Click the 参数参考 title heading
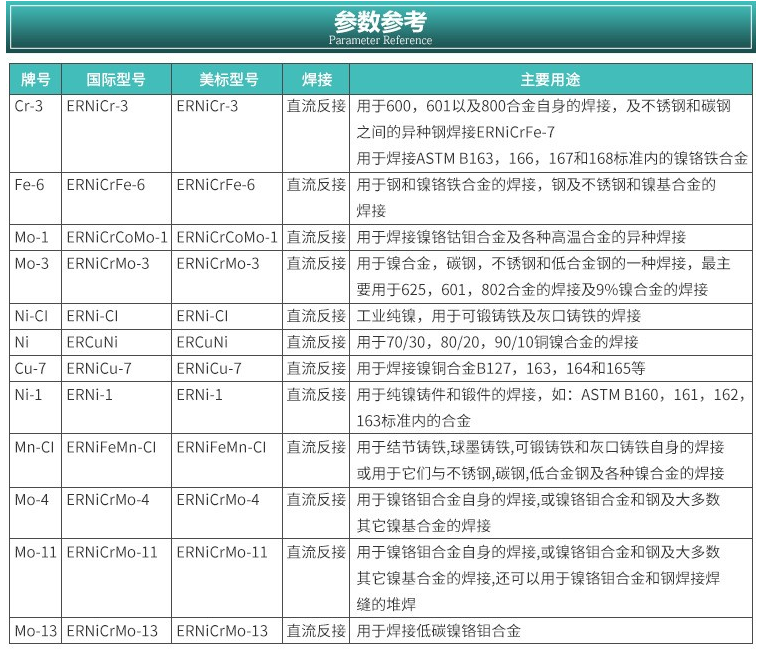 380,21
